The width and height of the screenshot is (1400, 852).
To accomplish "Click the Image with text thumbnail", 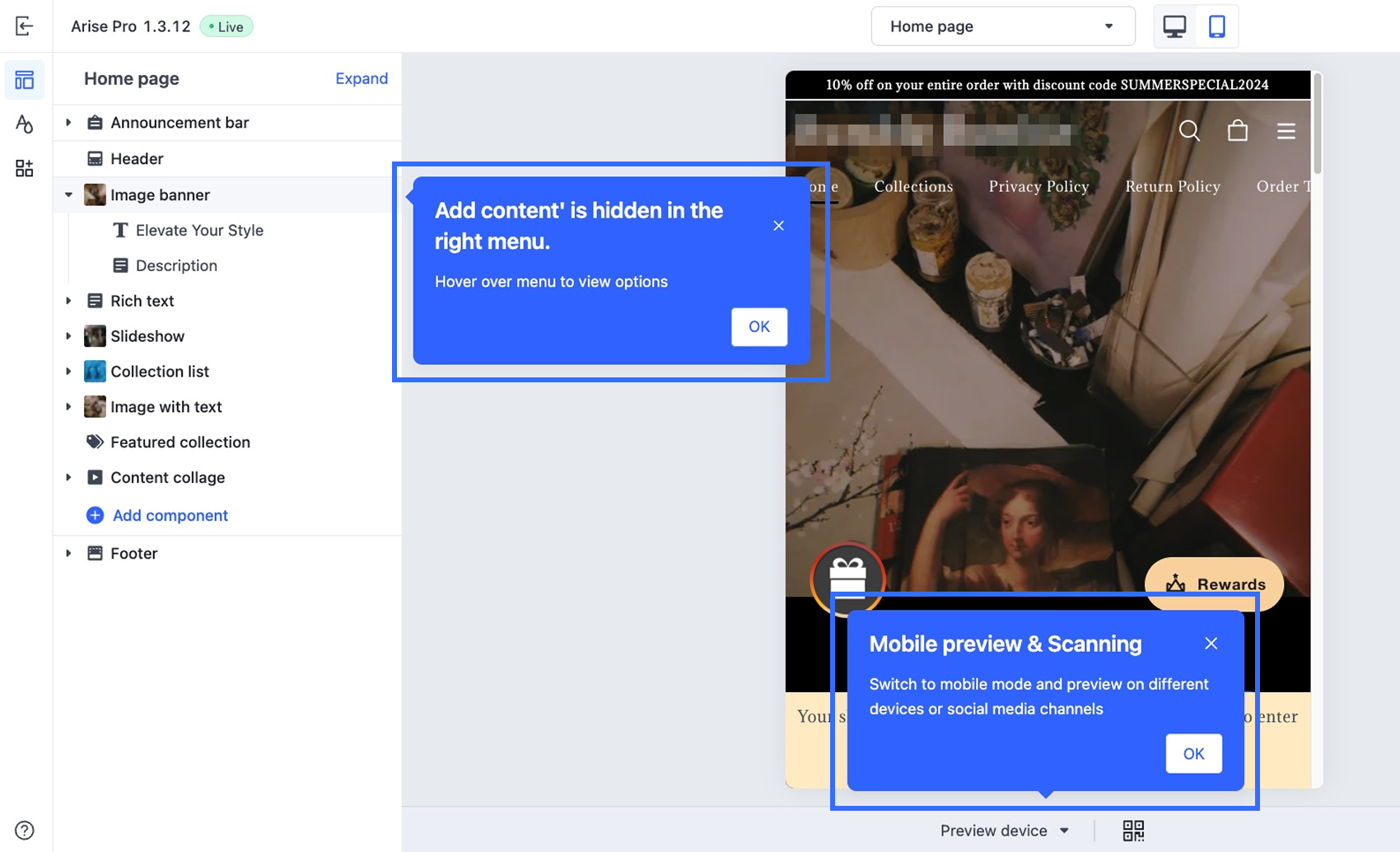I will point(96,407).
